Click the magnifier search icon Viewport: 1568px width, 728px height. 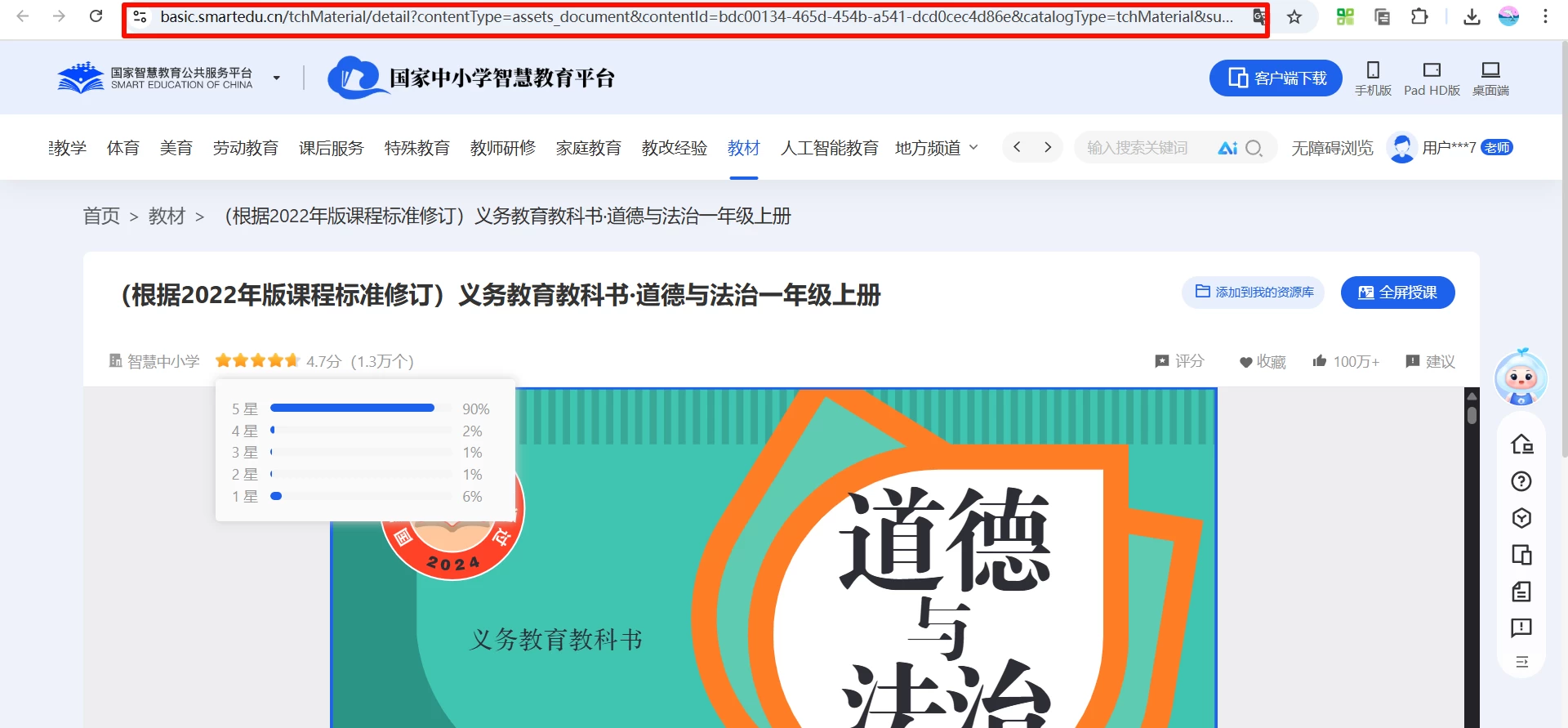pyautogui.click(x=1254, y=148)
